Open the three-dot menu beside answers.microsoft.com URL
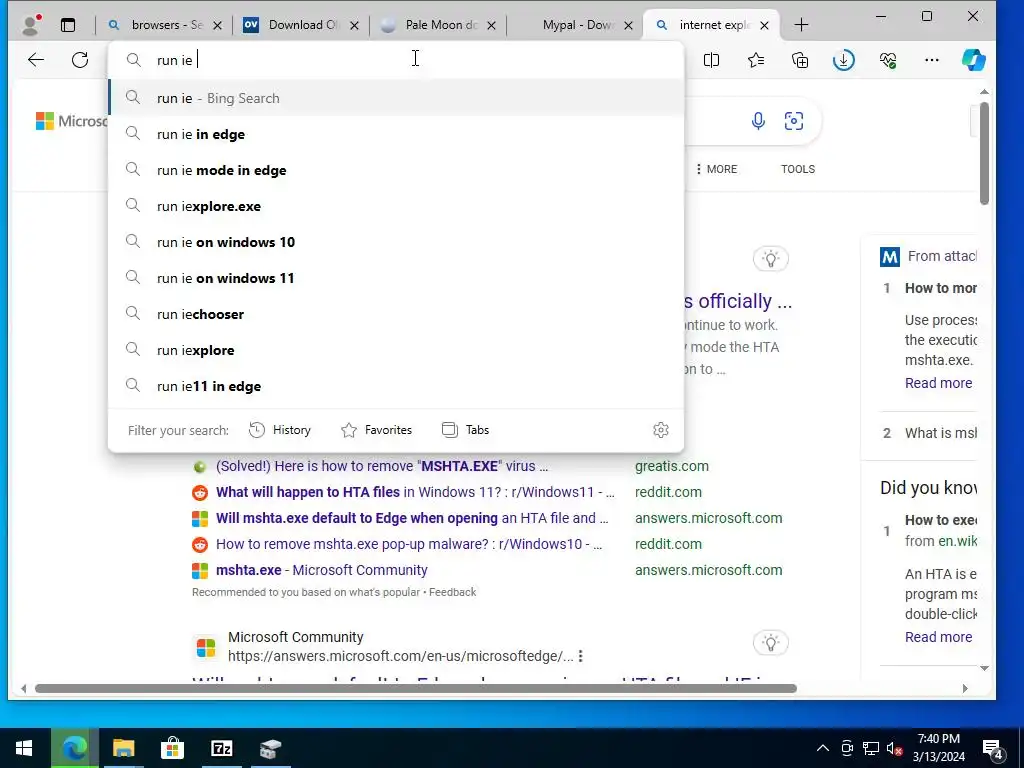This screenshot has width=1024, height=768. pos(580,656)
